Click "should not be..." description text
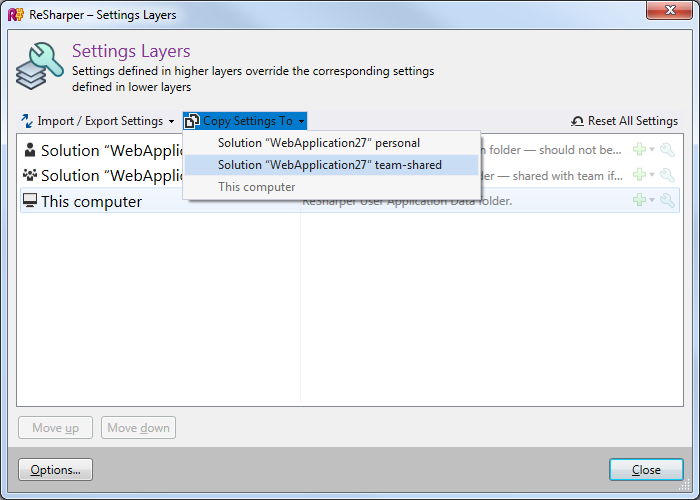 pos(580,150)
